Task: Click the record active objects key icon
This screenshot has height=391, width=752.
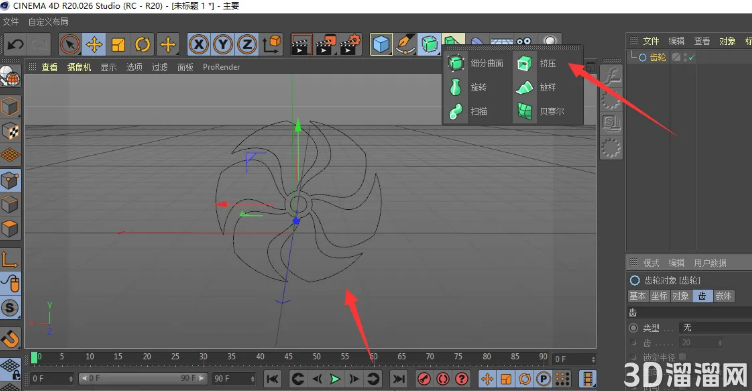Action: tap(424, 379)
